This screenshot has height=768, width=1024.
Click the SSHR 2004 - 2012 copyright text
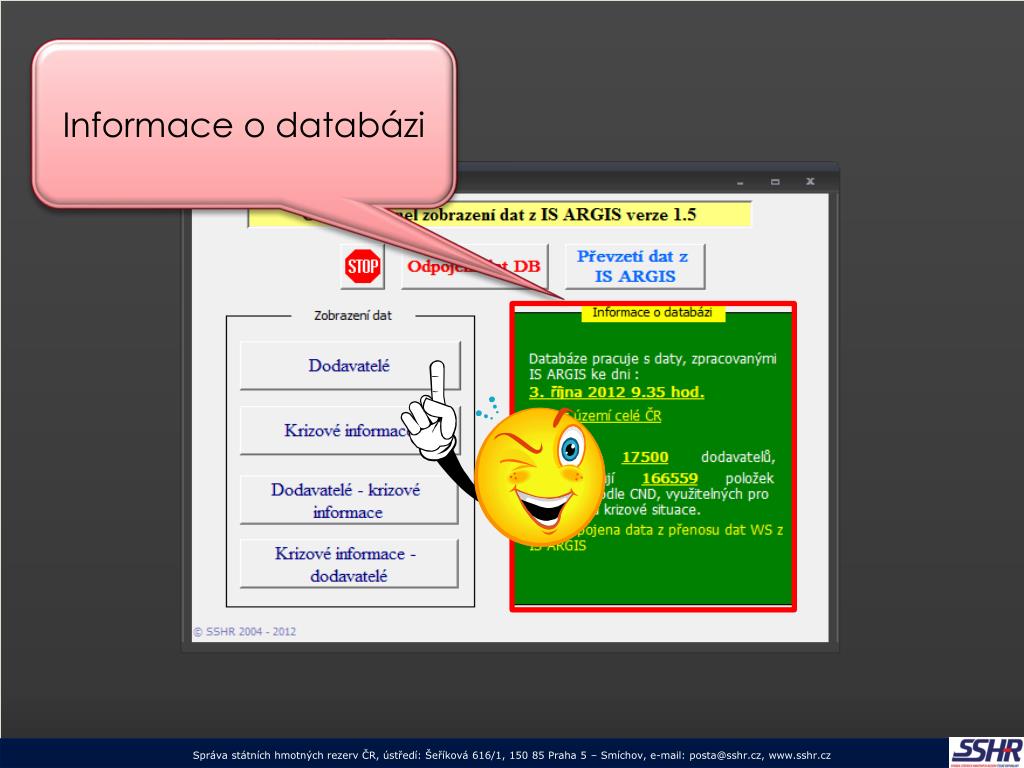coord(245,632)
